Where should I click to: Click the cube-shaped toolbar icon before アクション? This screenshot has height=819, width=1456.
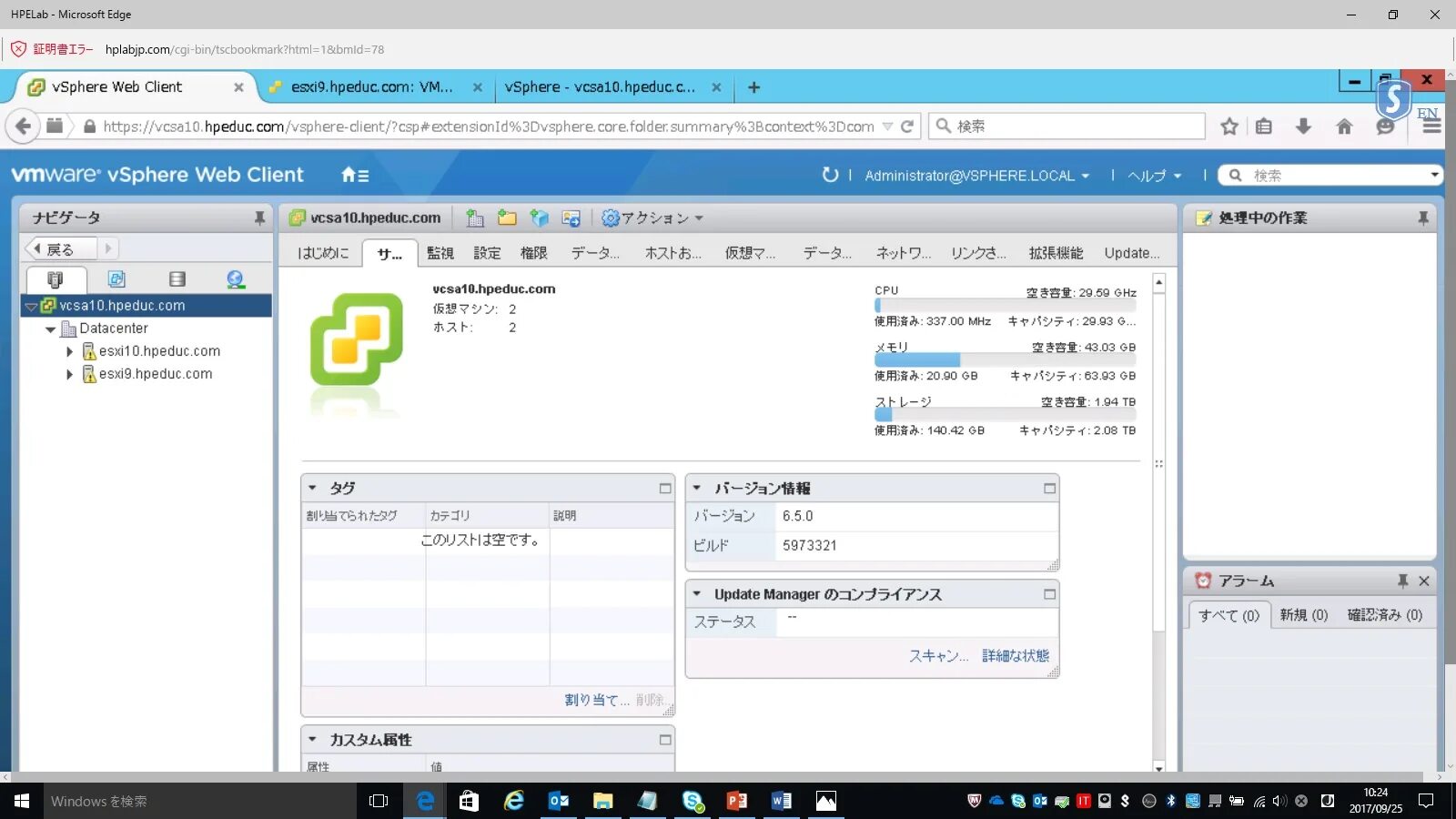(x=540, y=218)
